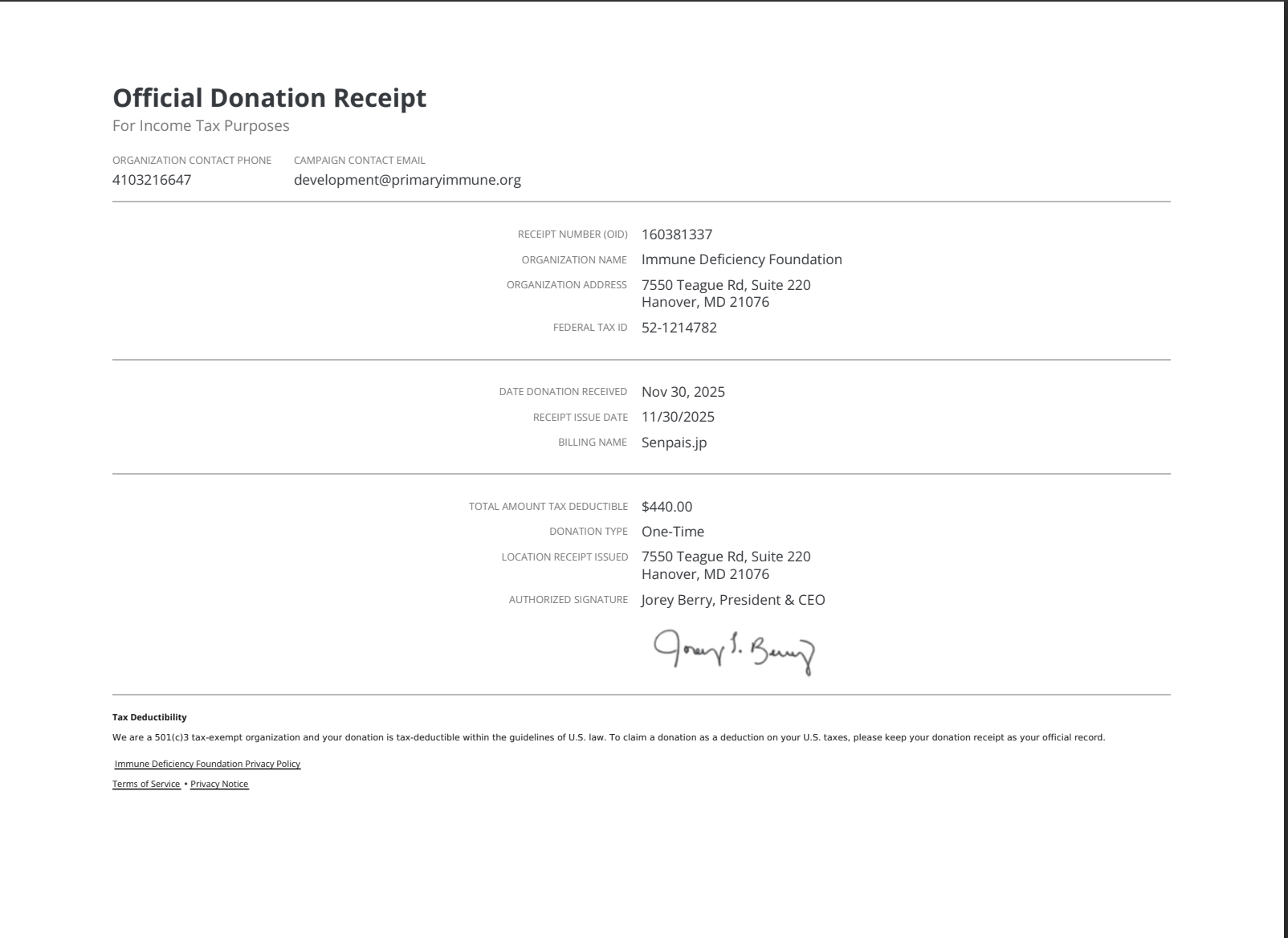This screenshot has width=1288, height=938.
Task: Click the location receipt issued address
Action: pos(725,565)
